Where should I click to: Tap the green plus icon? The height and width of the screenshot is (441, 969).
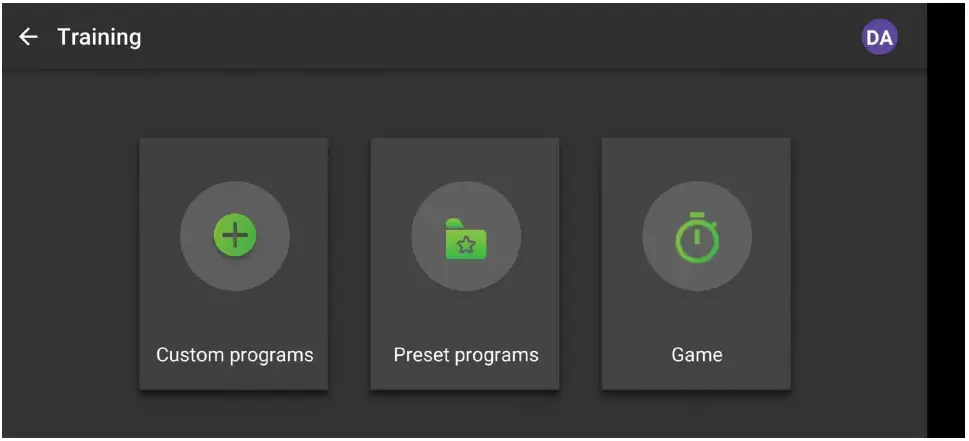point(235,235)
